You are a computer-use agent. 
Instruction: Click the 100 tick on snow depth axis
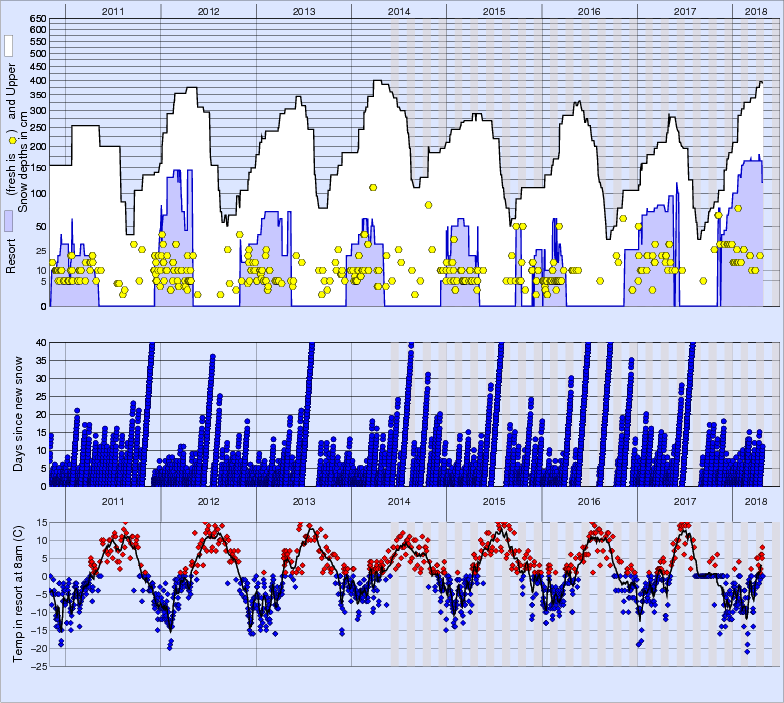pos(37,192)
